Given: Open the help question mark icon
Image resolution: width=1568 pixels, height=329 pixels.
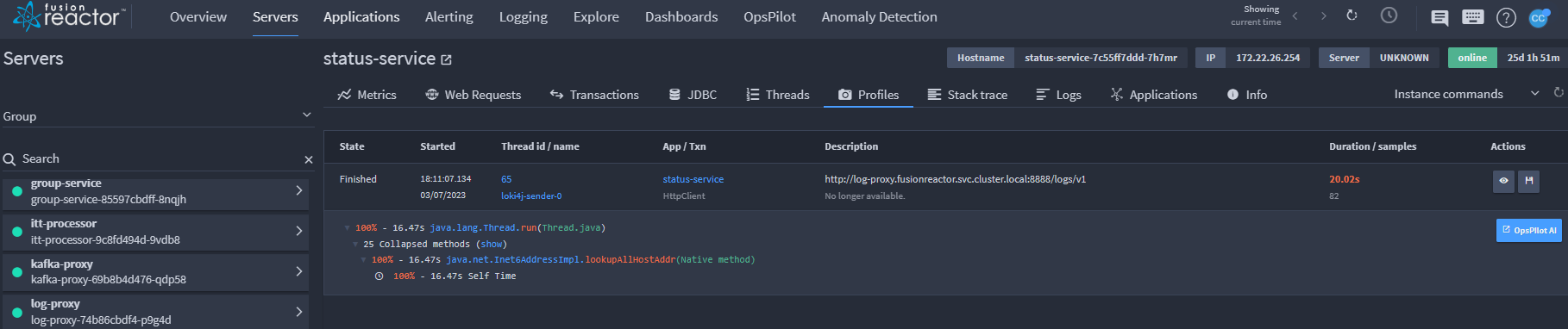Looking at the screenshot, I should [x=1506, y=17].
